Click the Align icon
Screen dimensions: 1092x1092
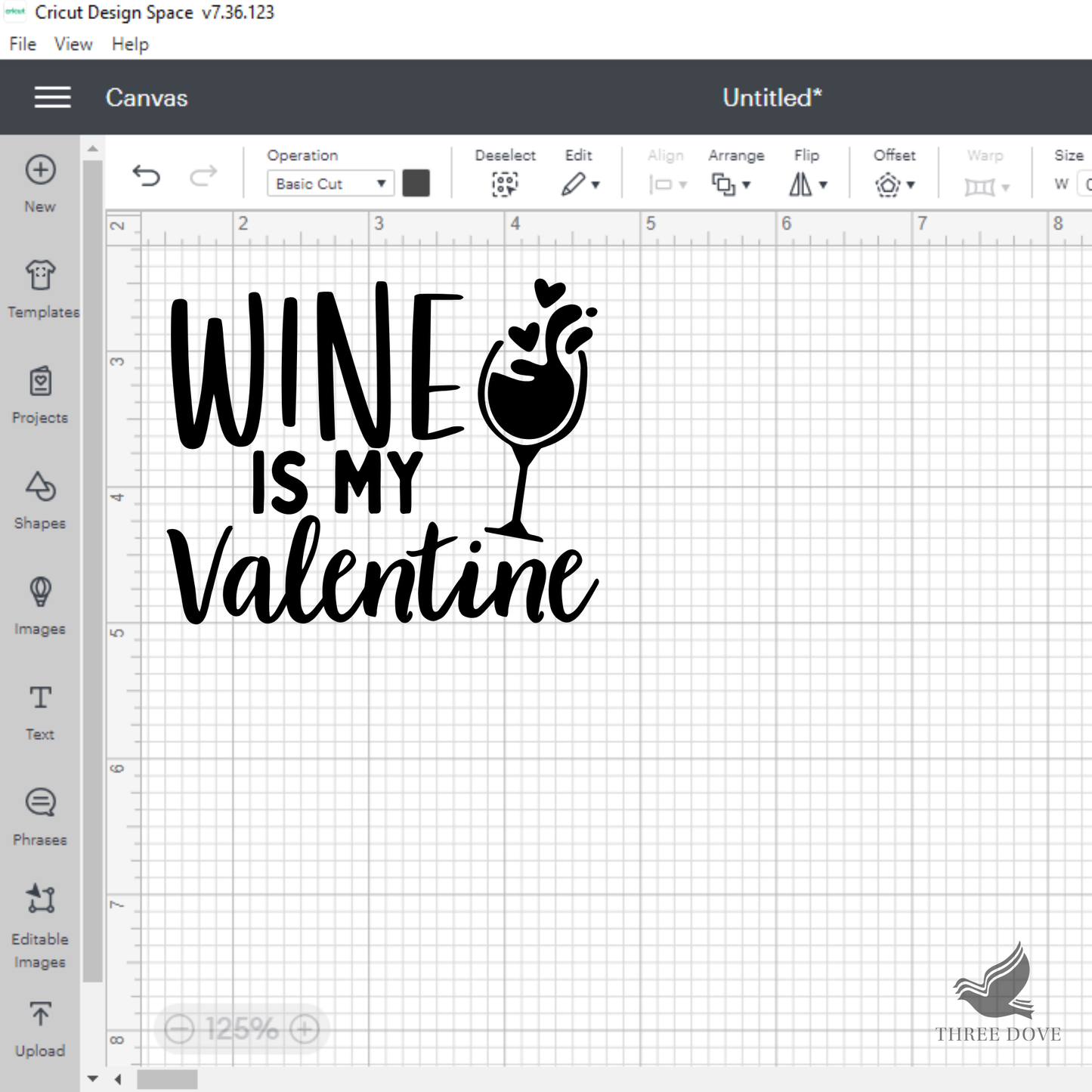(x=660, y=184)
